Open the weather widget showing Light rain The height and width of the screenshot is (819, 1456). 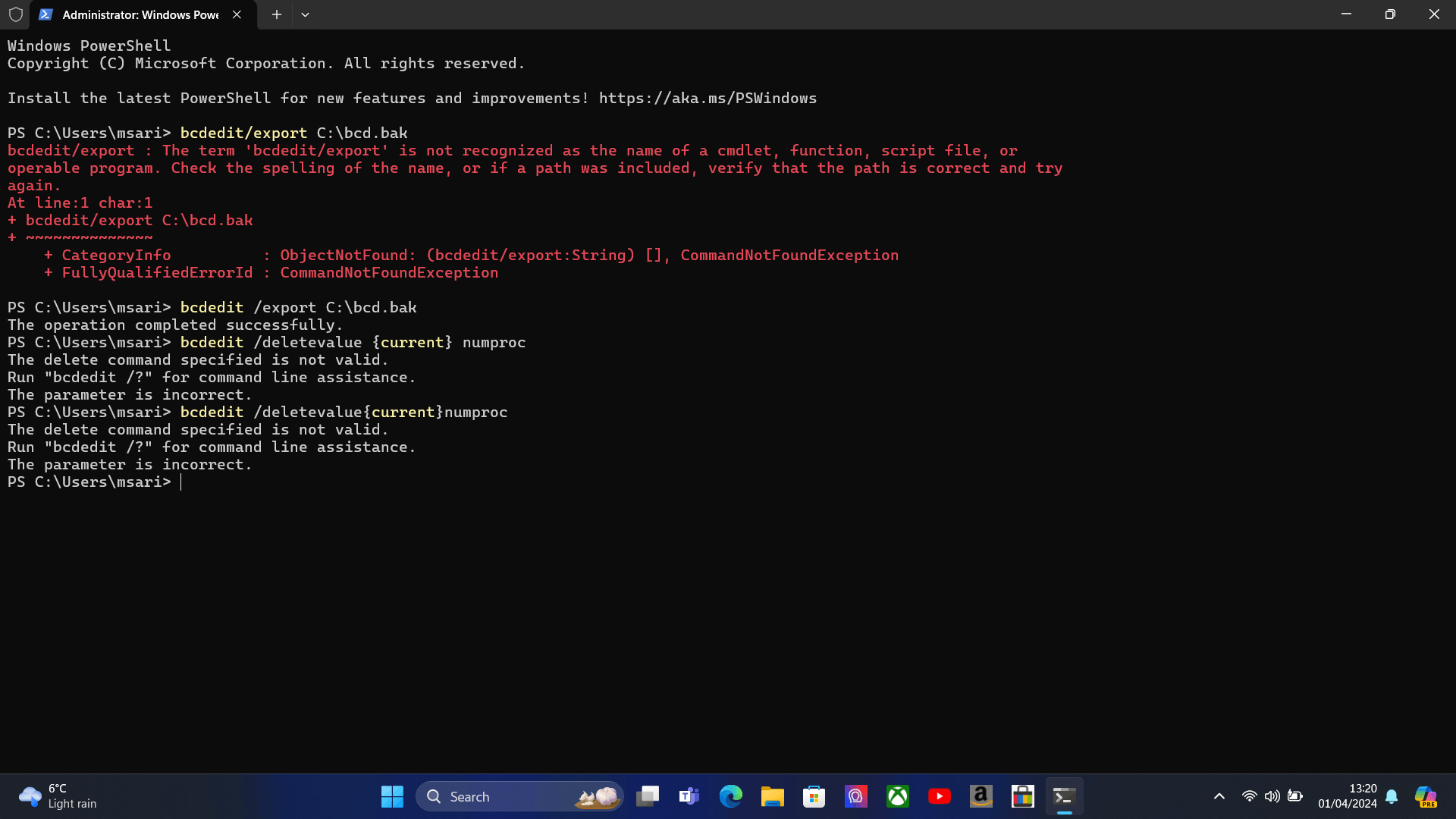(x=58, y=796)
